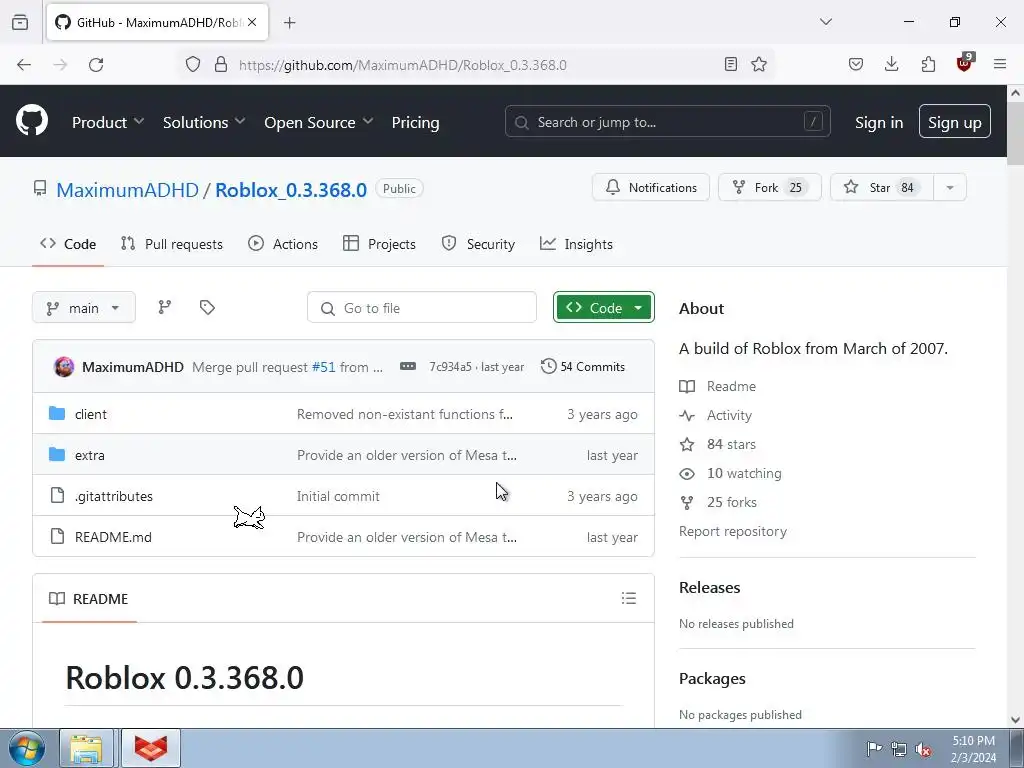Open the client folder
Viewport: 1024px width, 768px height.
pos(91,414)
